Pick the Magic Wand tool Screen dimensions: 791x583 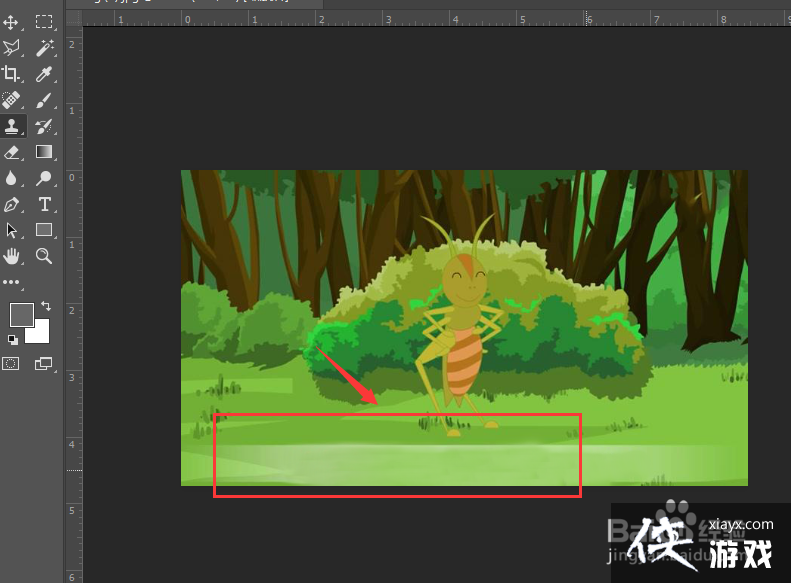coord(44,48)
